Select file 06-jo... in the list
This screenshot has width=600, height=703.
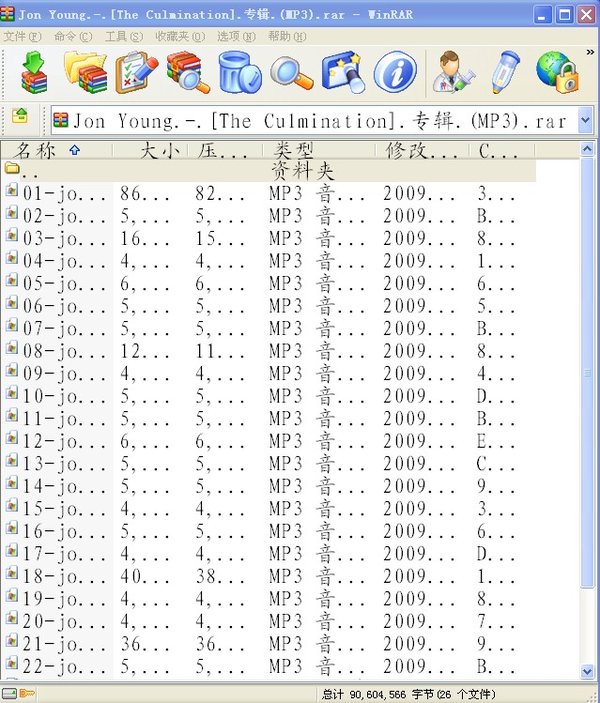(x=268, y=306)
